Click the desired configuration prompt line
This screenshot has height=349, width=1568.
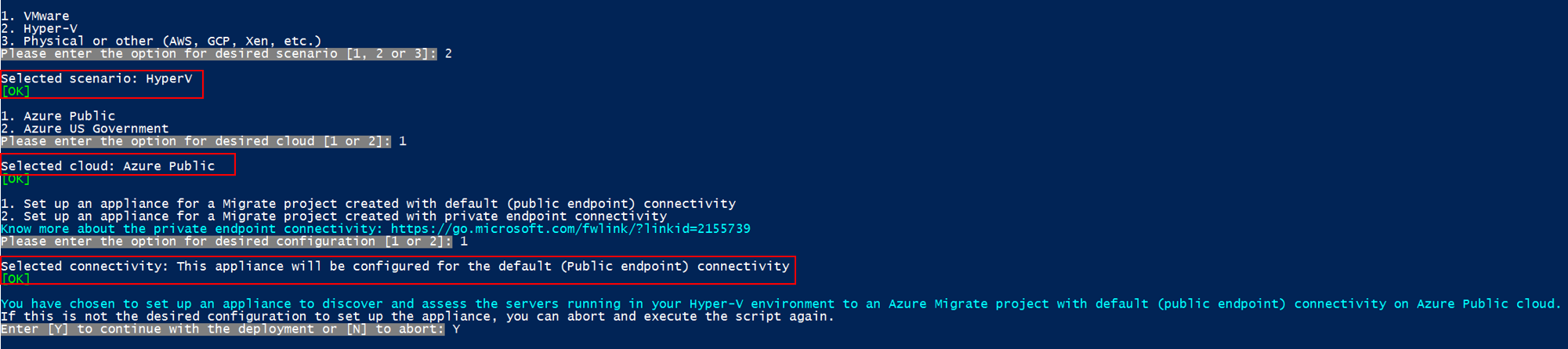pos(226,242)
